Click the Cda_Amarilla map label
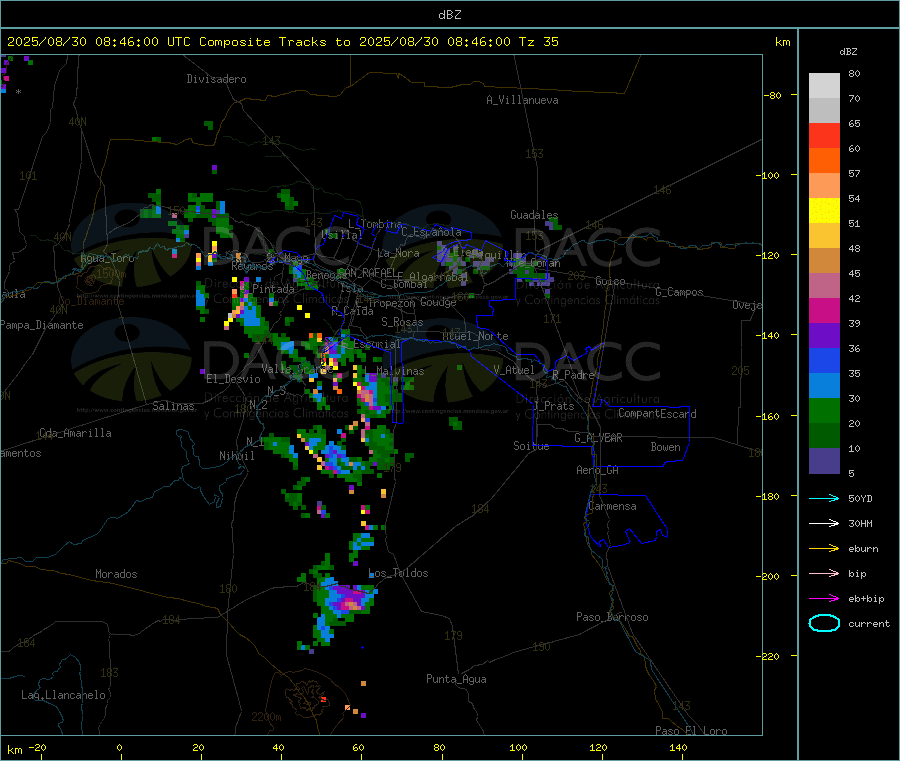 [x=75, y=433]
